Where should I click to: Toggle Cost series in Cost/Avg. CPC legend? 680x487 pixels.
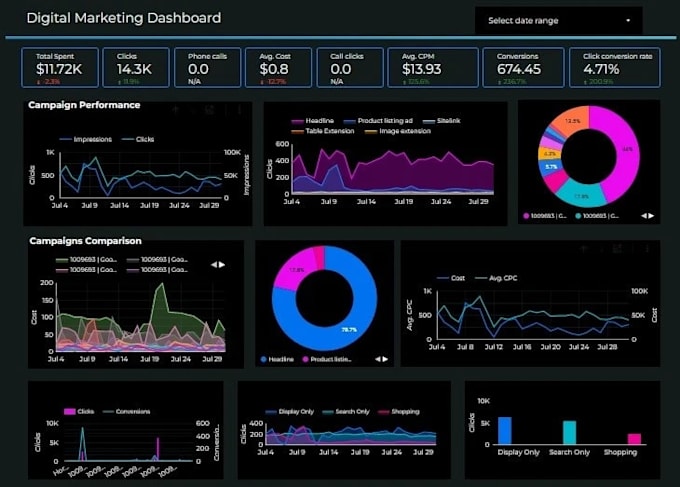point(451,278)
